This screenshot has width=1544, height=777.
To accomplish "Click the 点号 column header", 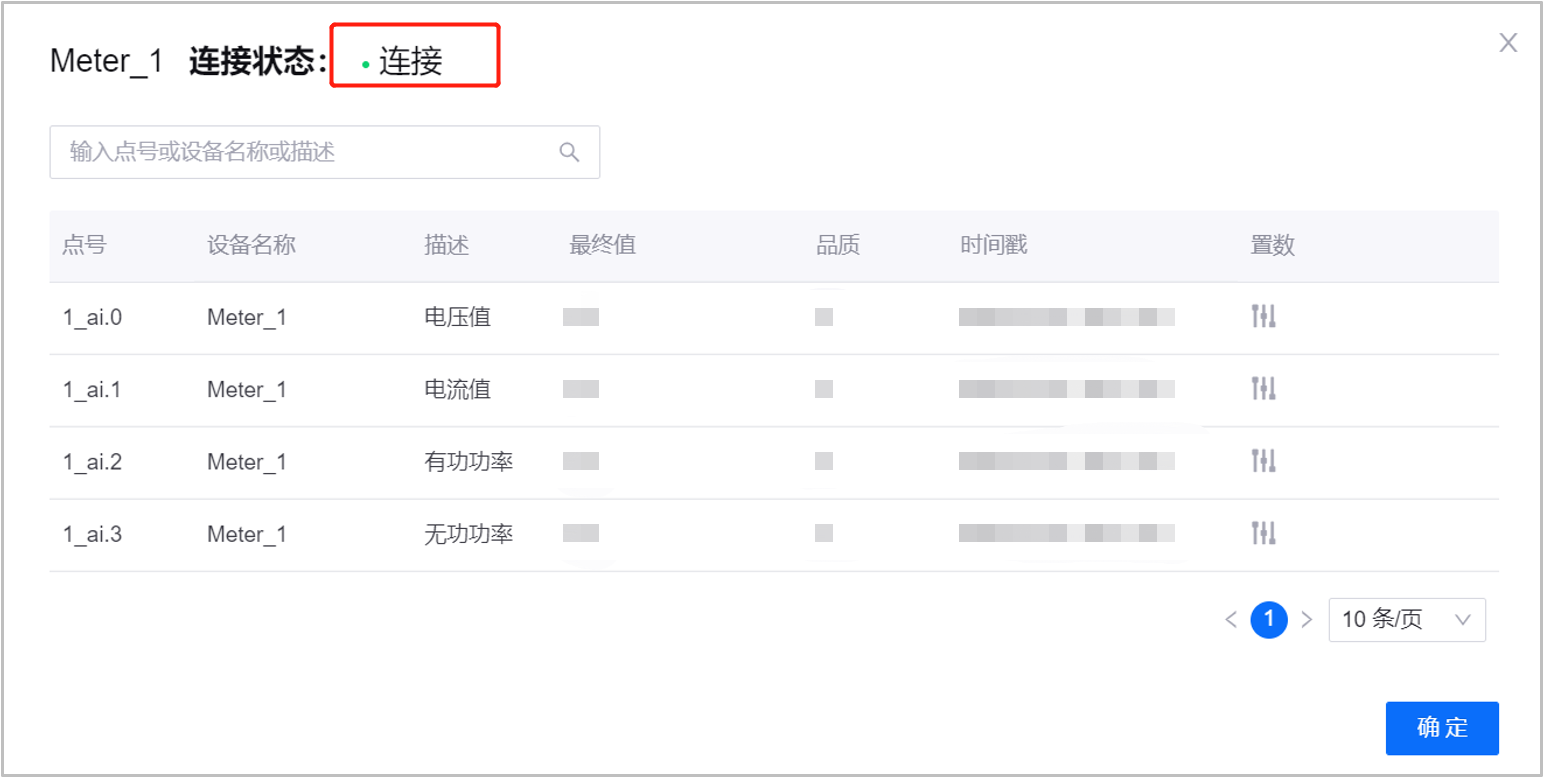I will [x=84, y=245].
